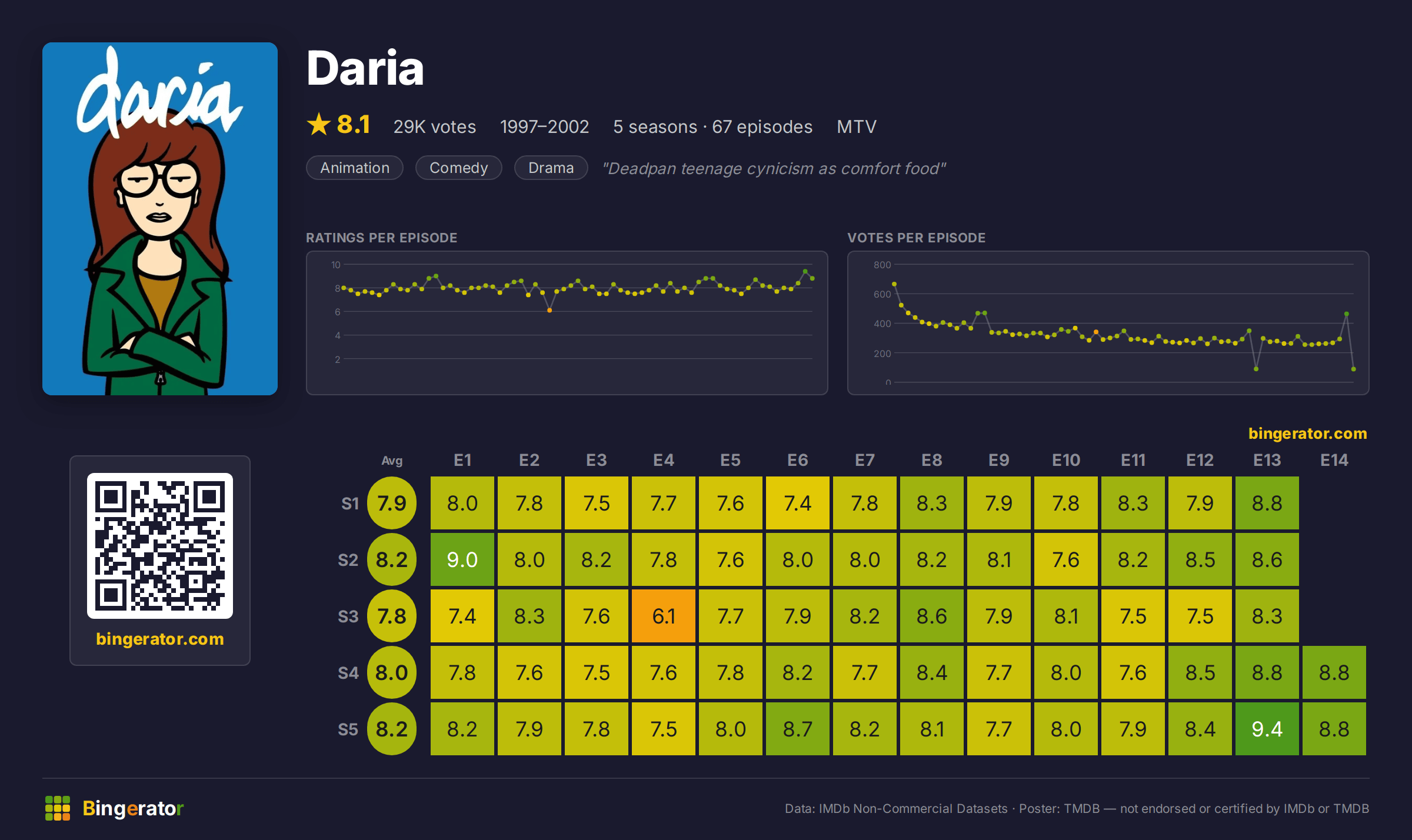Click the S3 average 7.8 circle
The image size is (1412, 840).
click(x=392, y=616)
